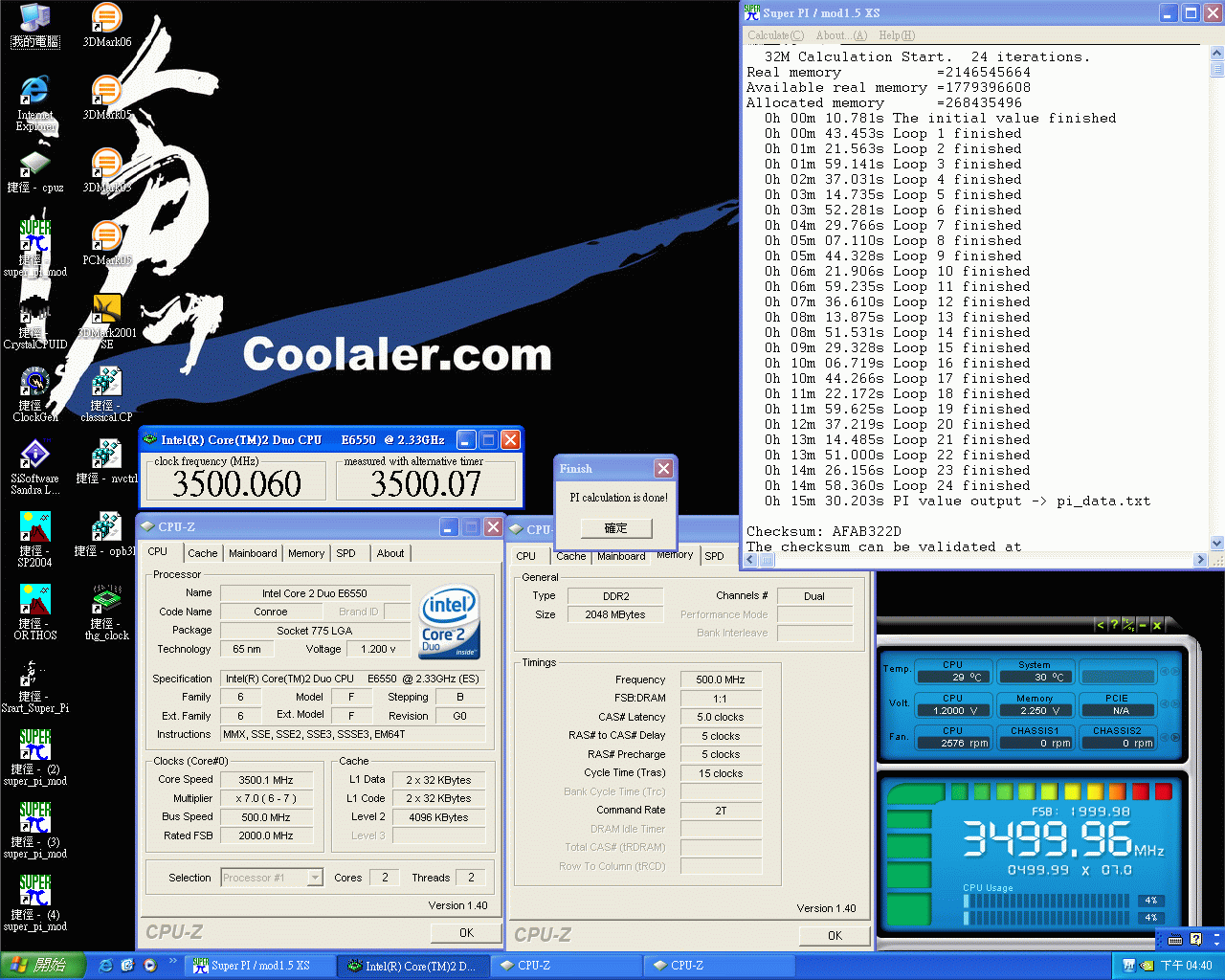Click OK in the left CPU-Z window

pos(466,932)
